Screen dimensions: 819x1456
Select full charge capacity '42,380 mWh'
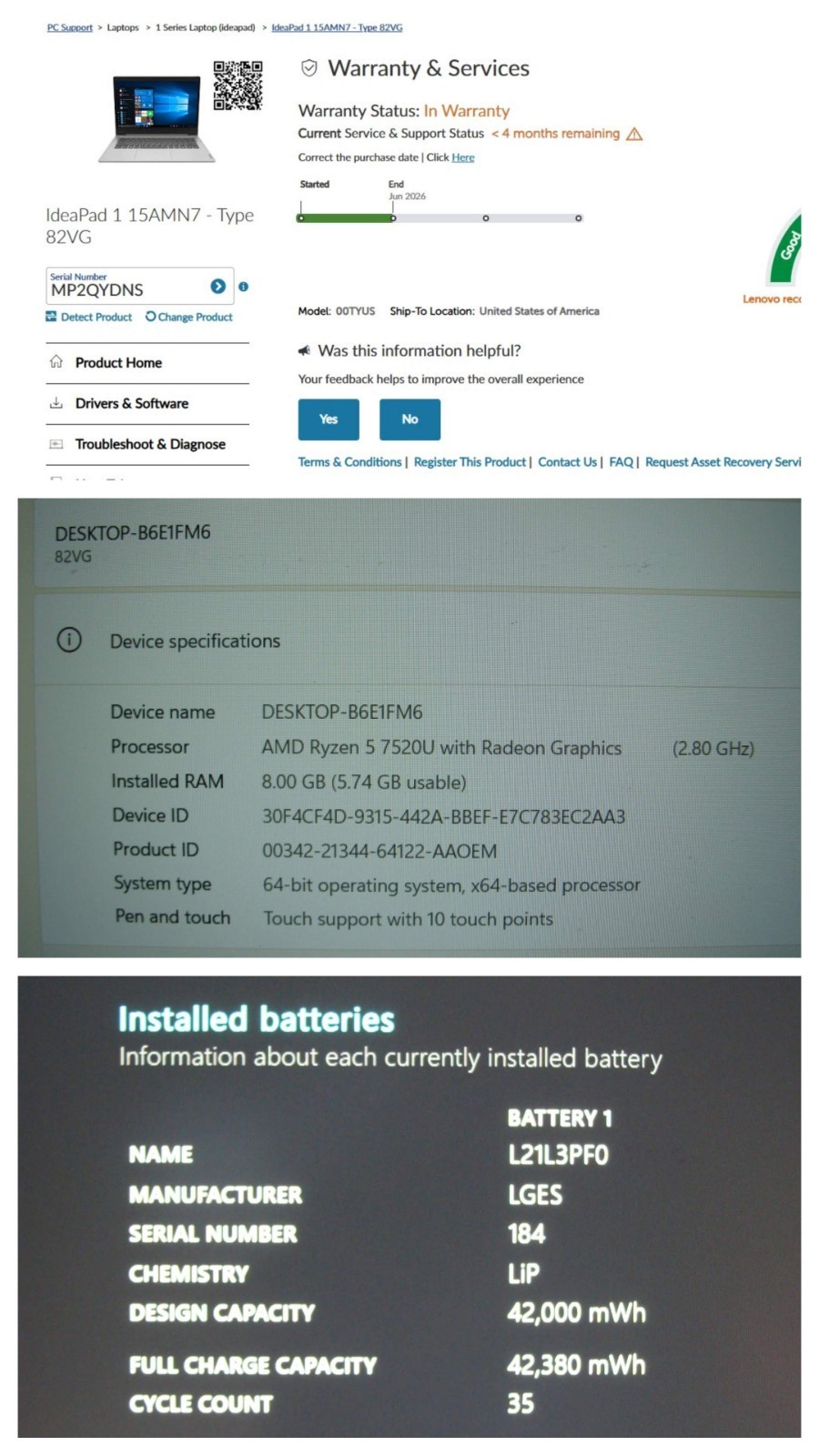point(576,1365)
